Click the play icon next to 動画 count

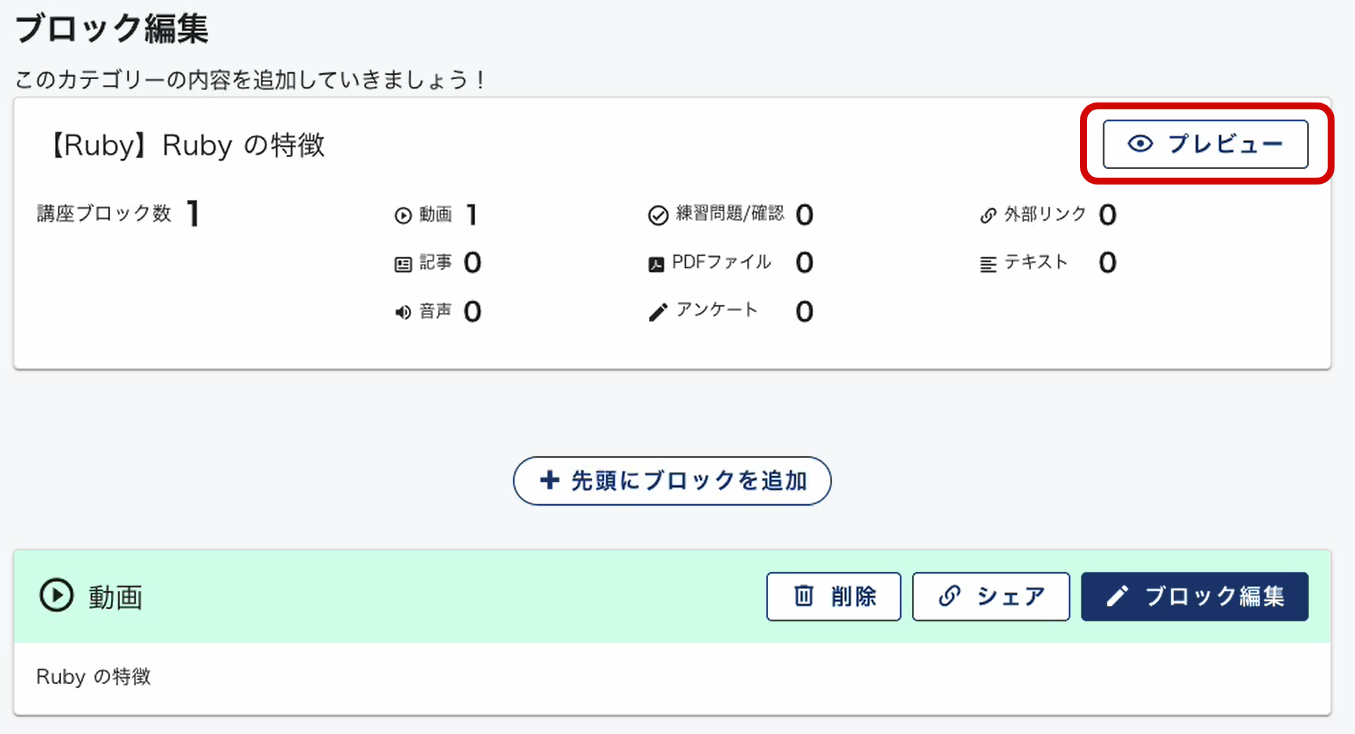click(x=403, y=215)
